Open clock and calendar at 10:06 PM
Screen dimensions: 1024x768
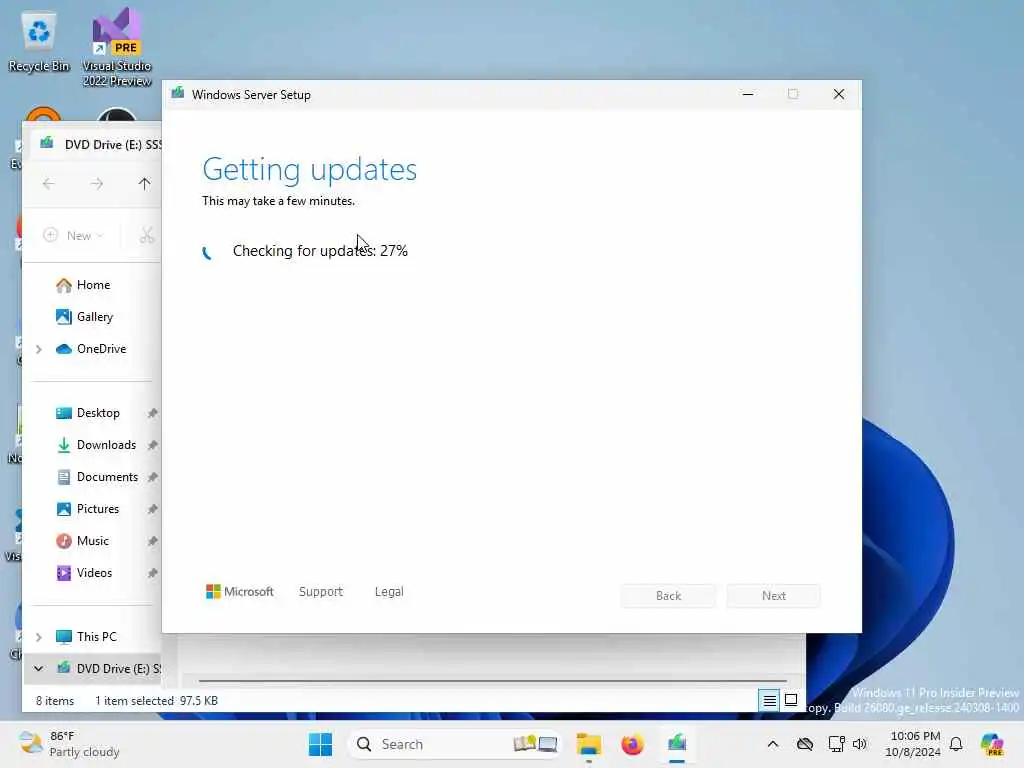point(913,744)
